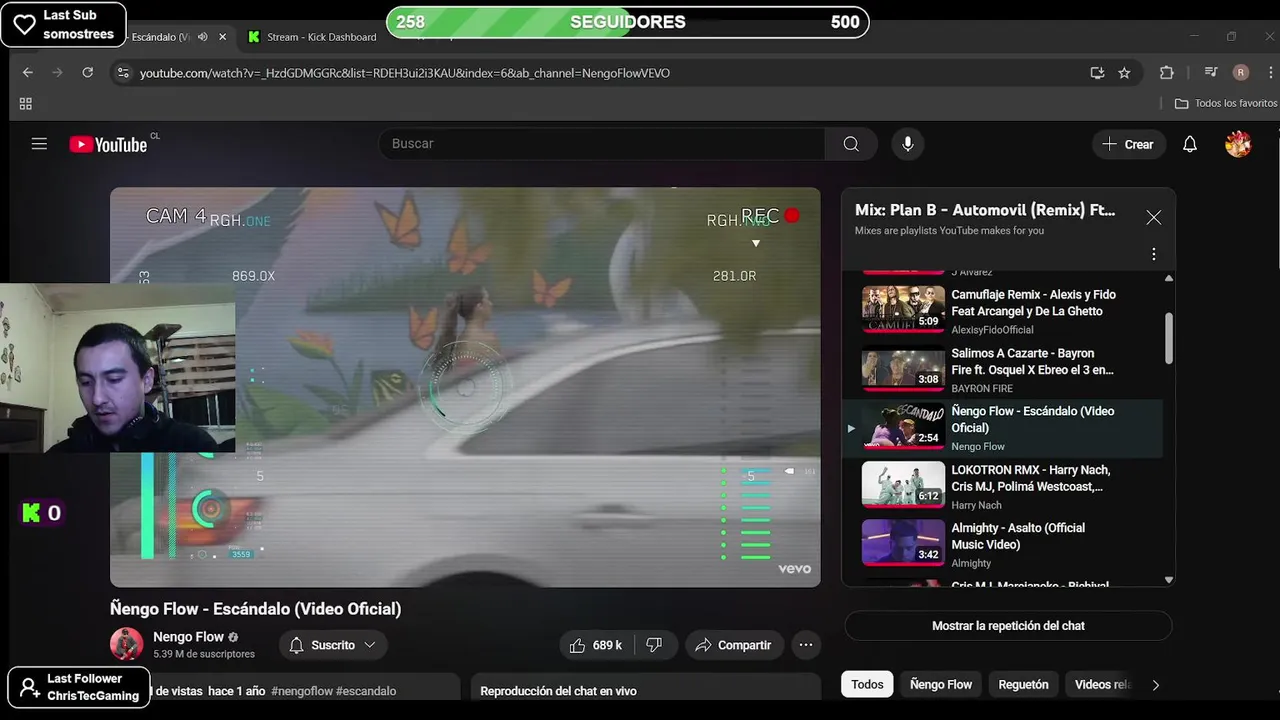Click the playlist scrollbar thumb
Image resolution: width=1280 pixels, height=720 pixels.
(x=1168, y=338)
